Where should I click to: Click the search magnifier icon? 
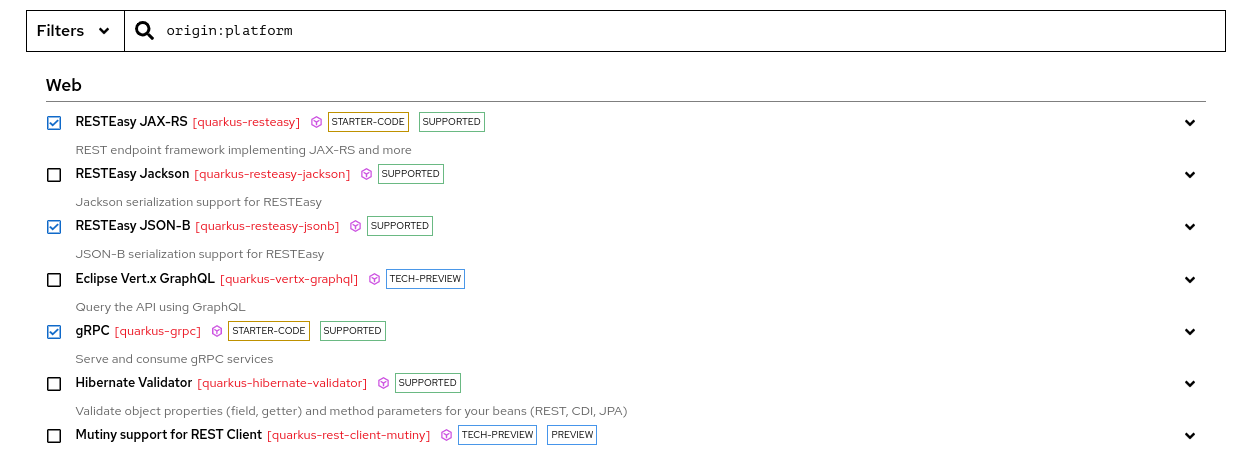145,31
